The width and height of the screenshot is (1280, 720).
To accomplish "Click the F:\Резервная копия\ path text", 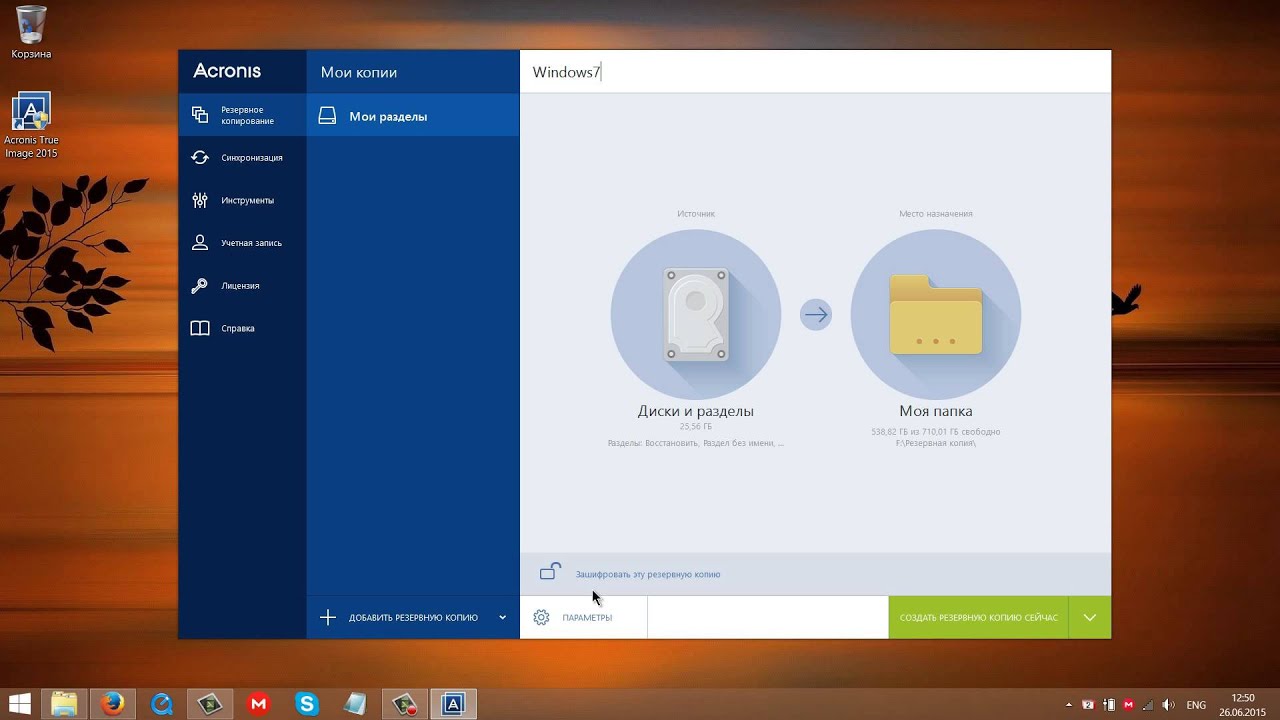I will (936, 442).
